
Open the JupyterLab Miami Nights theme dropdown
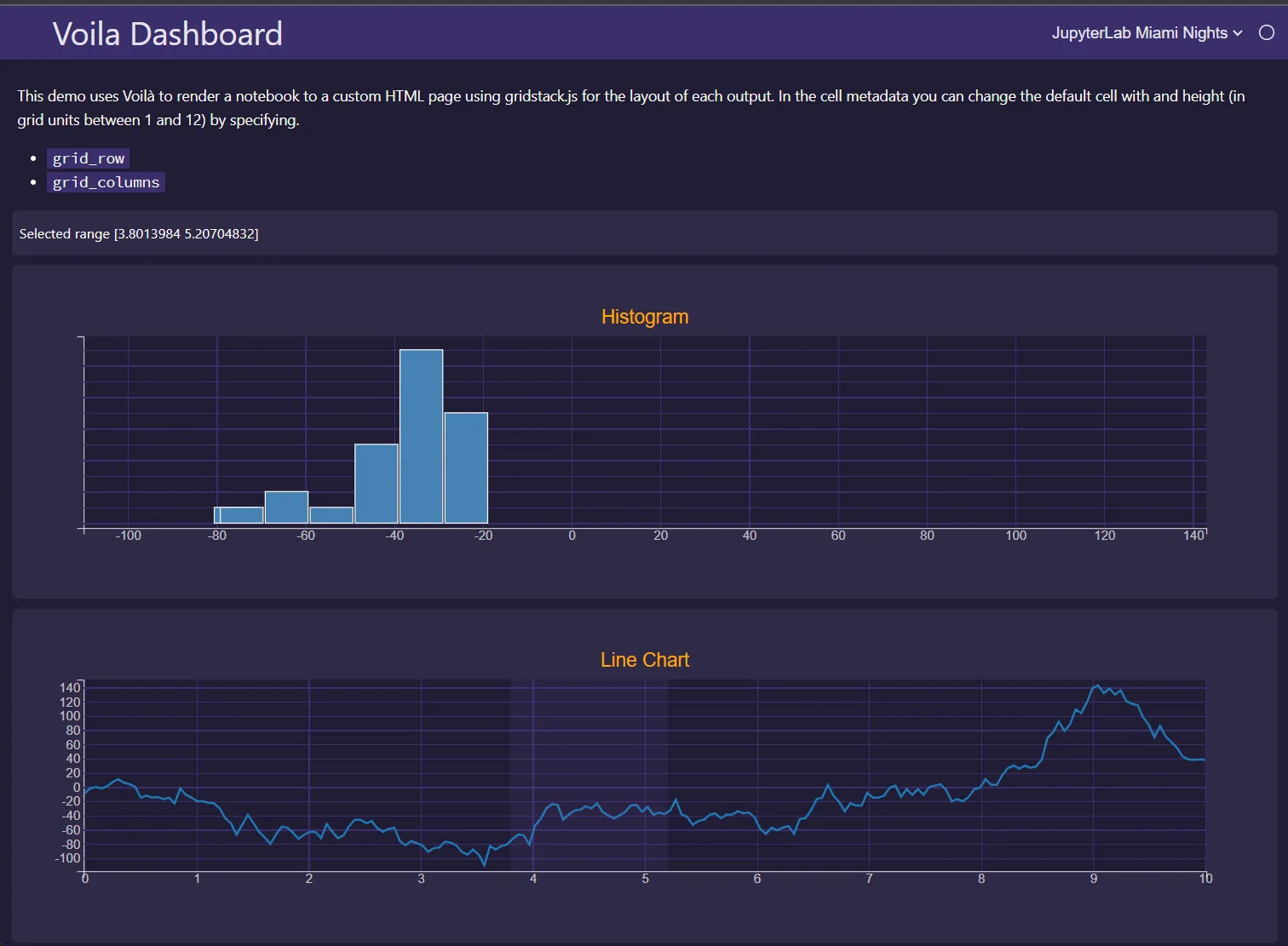coord(1146,33)
